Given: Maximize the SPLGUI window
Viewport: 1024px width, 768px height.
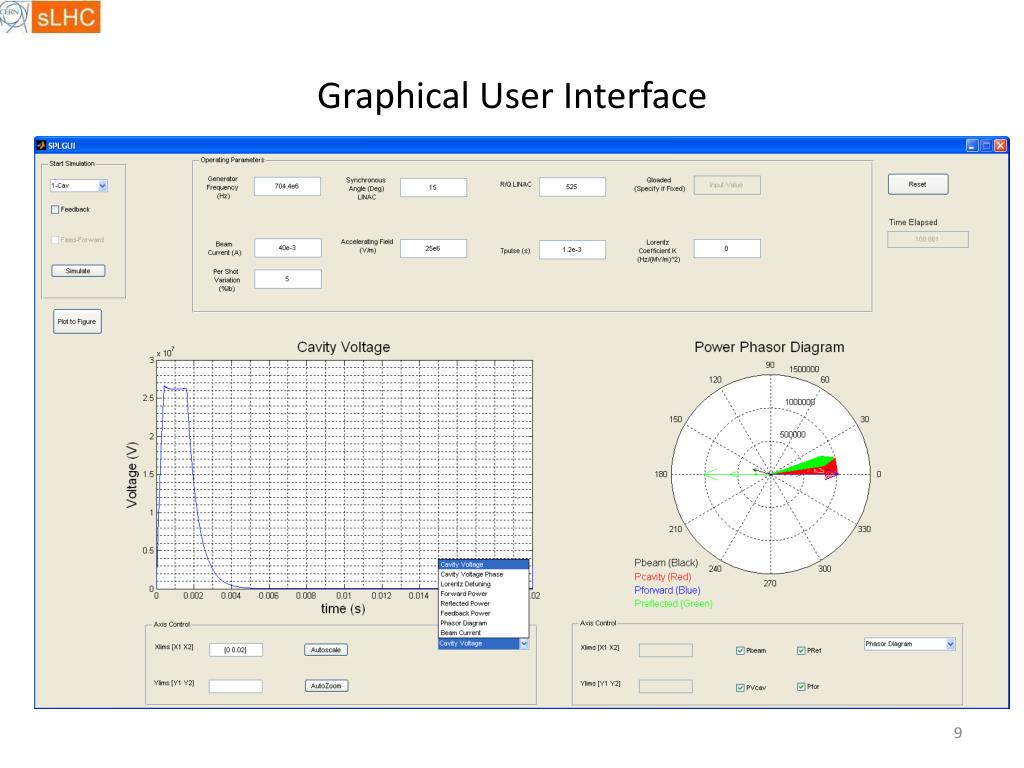Looking at the screenshot, I should click(x=986, y=146).
